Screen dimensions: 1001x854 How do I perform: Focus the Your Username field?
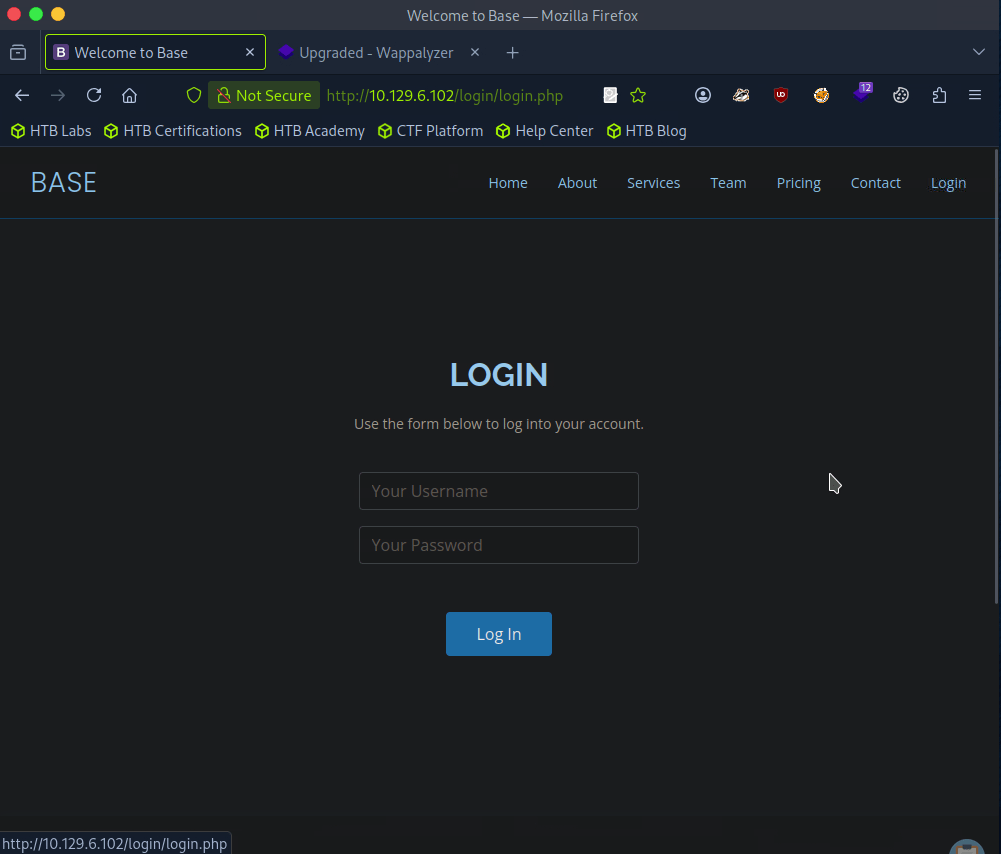498,491
